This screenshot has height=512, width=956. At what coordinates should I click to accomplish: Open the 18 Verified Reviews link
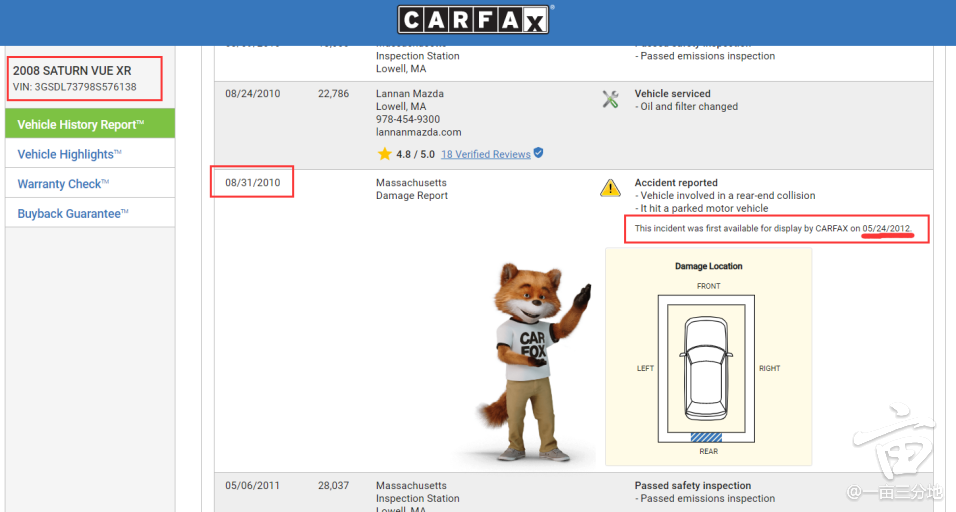(x=485, y=154)
